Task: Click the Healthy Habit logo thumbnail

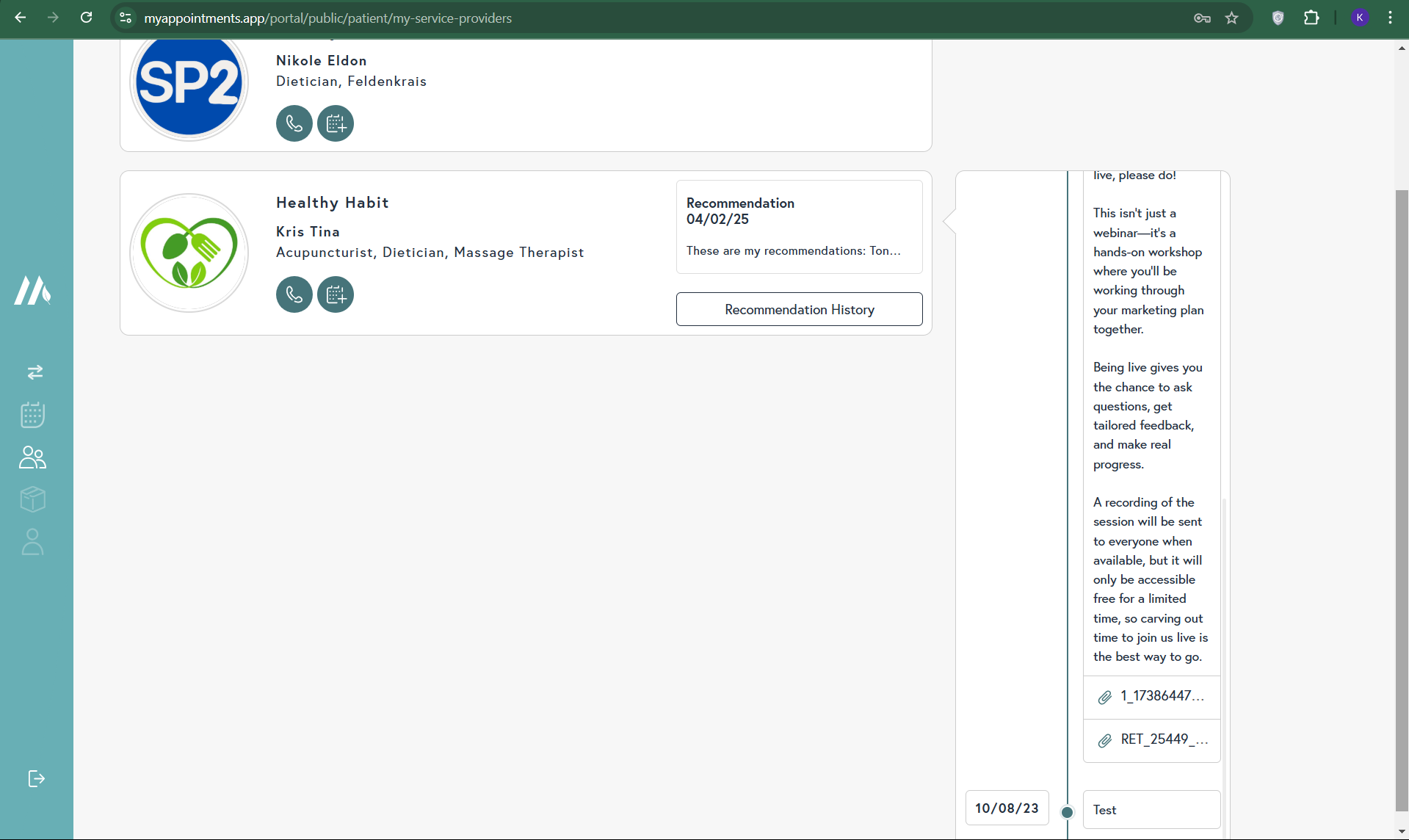Action: (x=189, y=253)
